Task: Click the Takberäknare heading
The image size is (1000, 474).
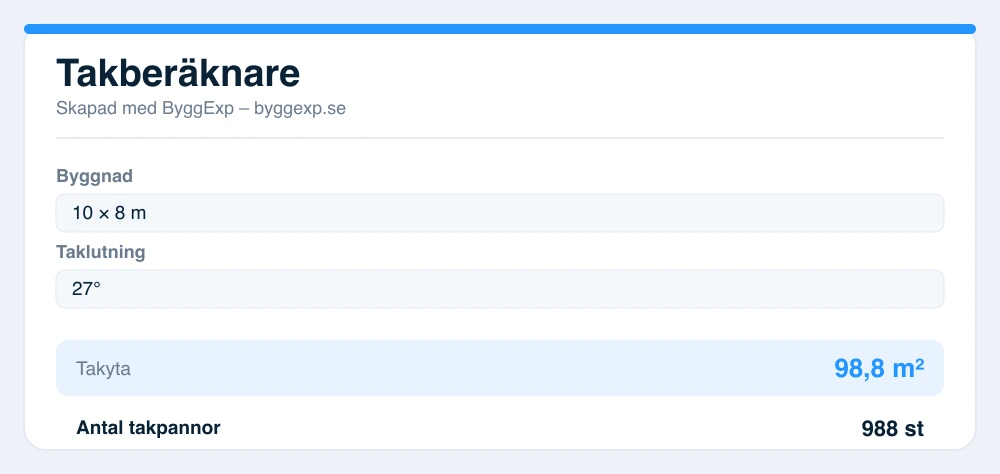Action: coord(178,73)
